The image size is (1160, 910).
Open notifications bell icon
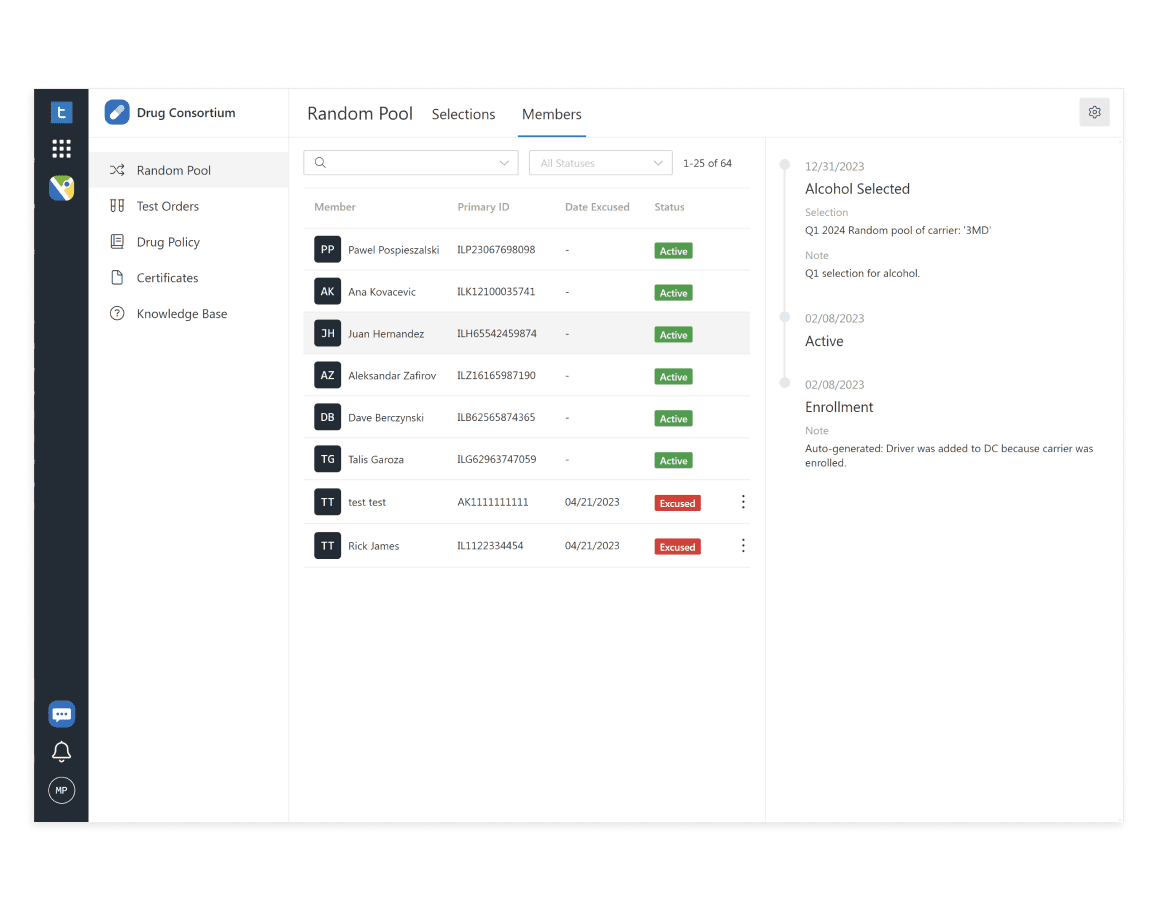tap(61, 752)
